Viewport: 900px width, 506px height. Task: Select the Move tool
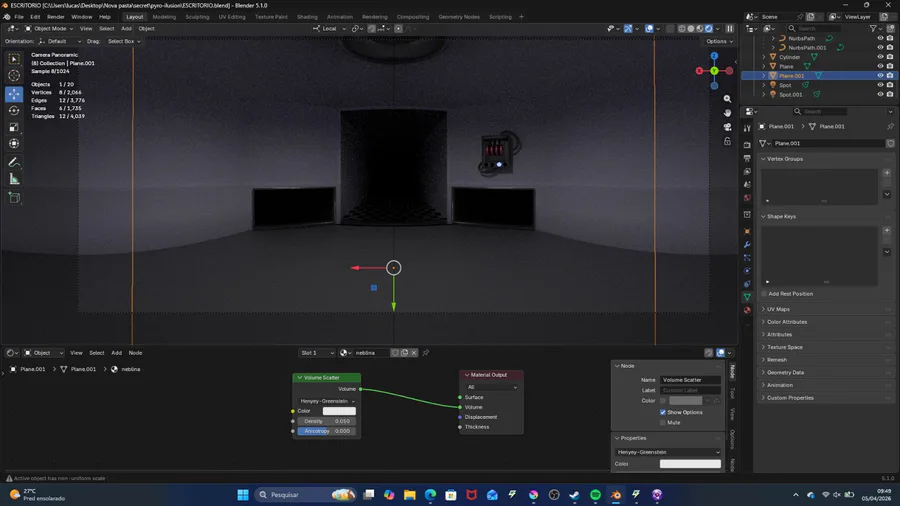coord(14,94)
